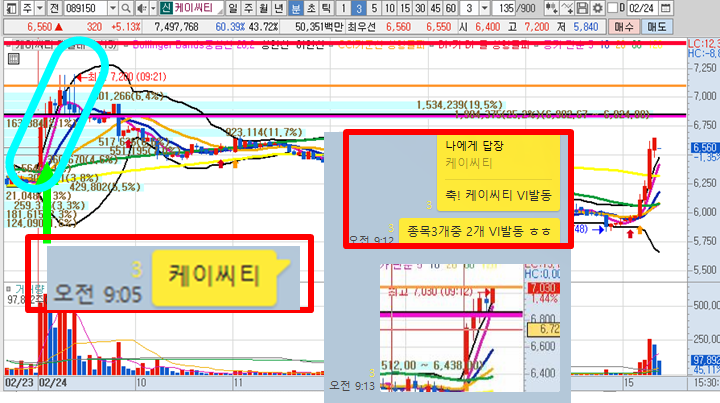
Task: Click the green 신 badge icon
Action: point(165,8)
